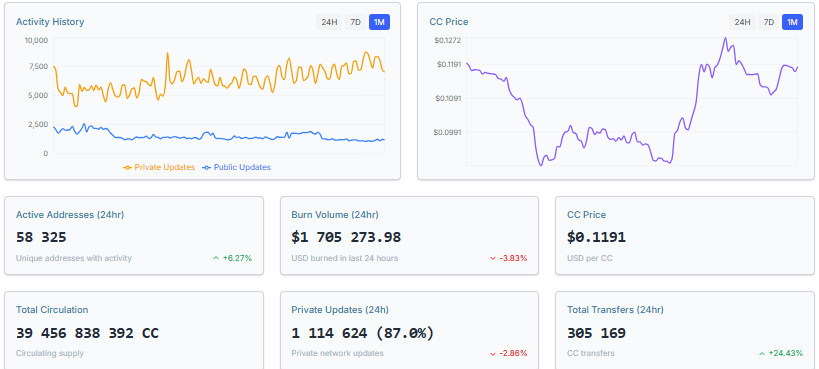This screenshot has width=819, height=369.
Task: Click the 'Circulating supply' caption
Action: (x=50, y=354)
